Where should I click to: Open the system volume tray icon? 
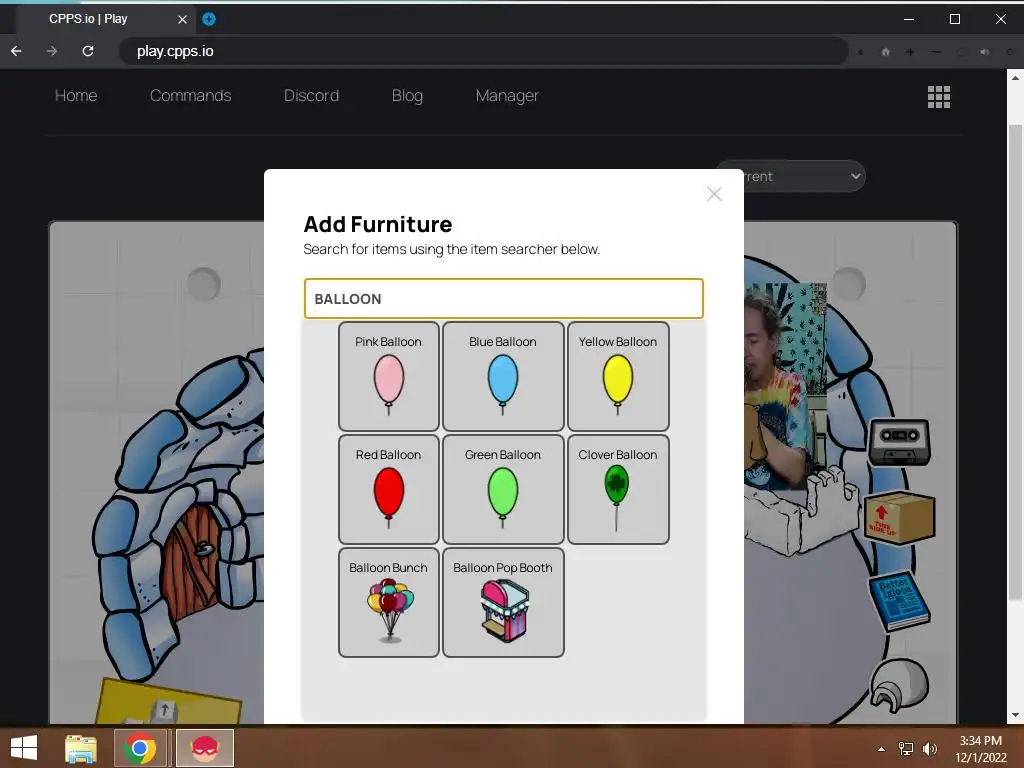pyautogui.click(x=929, y=749)
